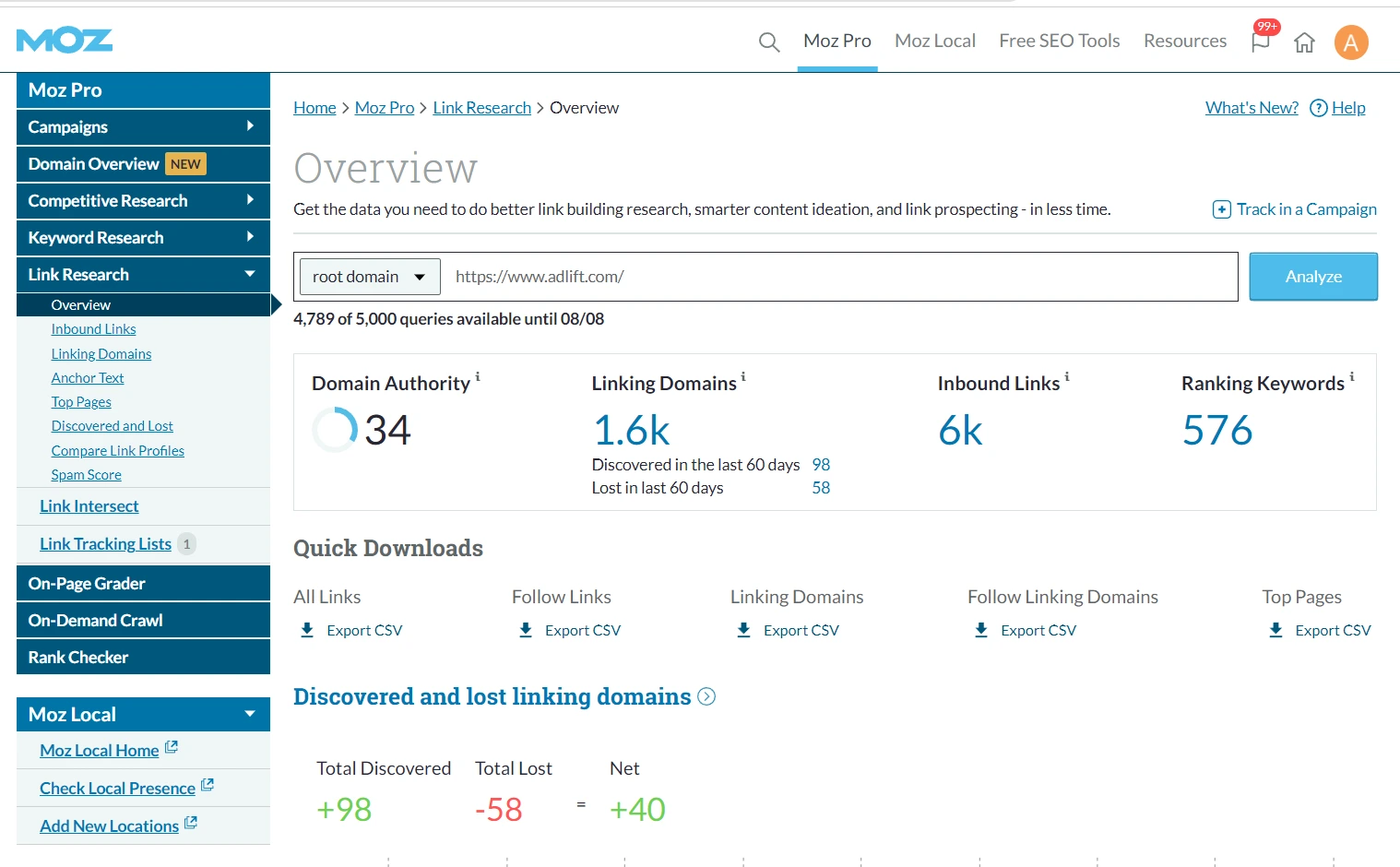Viewport: 1400px width, 867px height.
Task: Click download icon under Top Pages
Action: 1275,630
